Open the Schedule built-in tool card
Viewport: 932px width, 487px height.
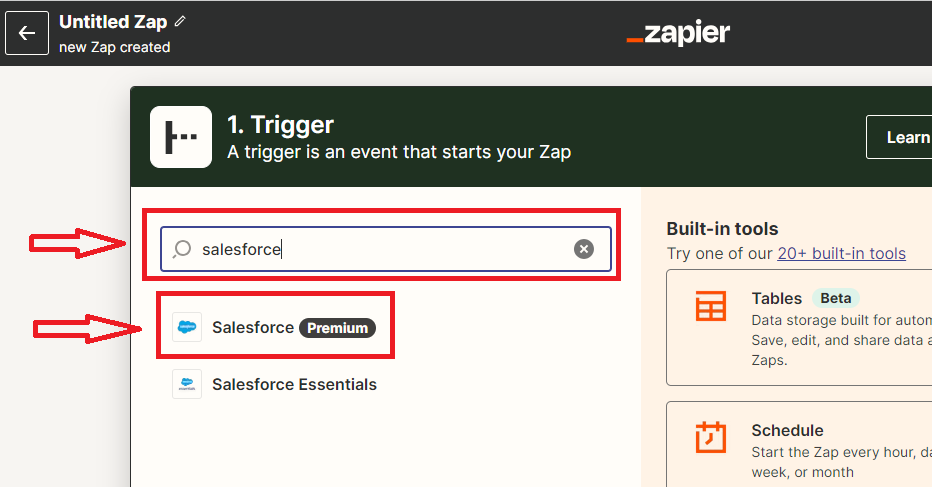799,444
